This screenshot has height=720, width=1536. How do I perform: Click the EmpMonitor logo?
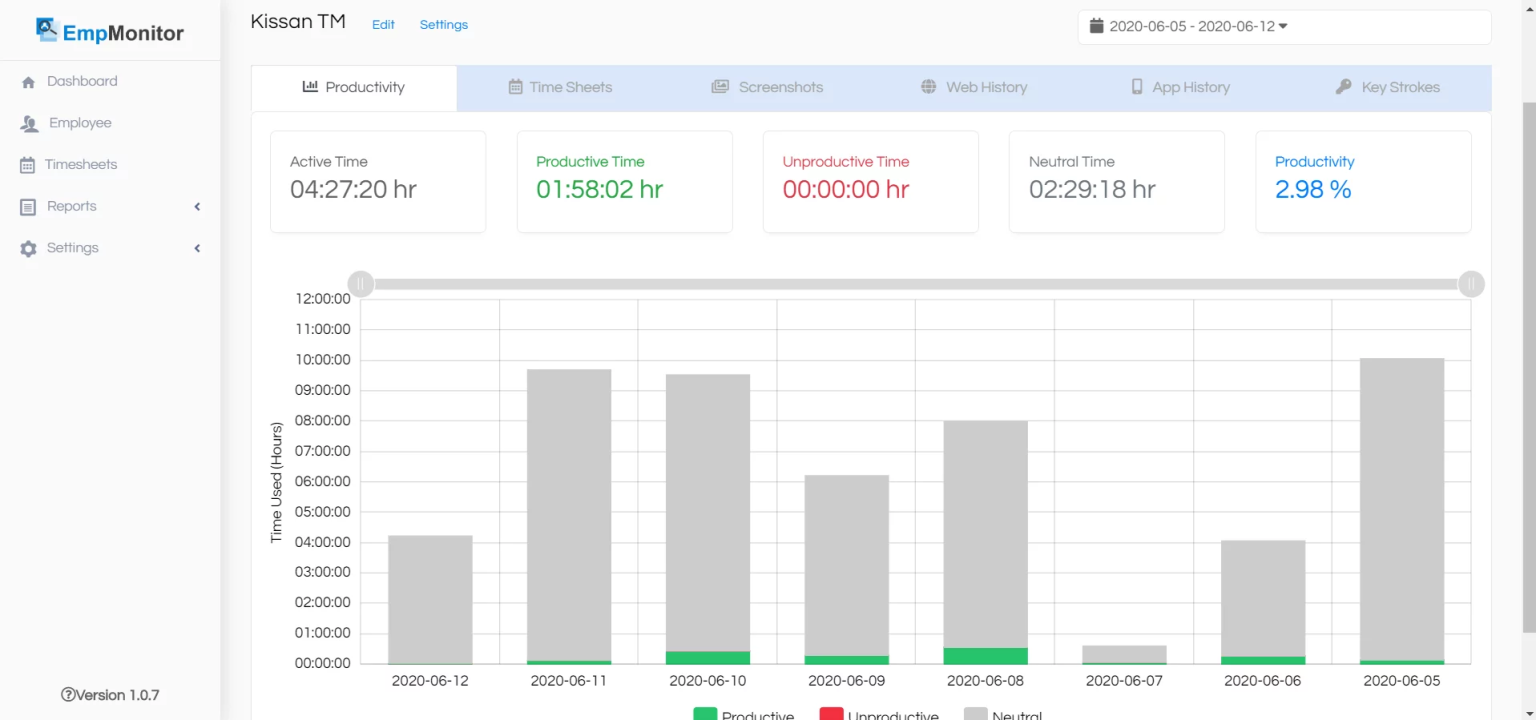(x=110, y=31)
